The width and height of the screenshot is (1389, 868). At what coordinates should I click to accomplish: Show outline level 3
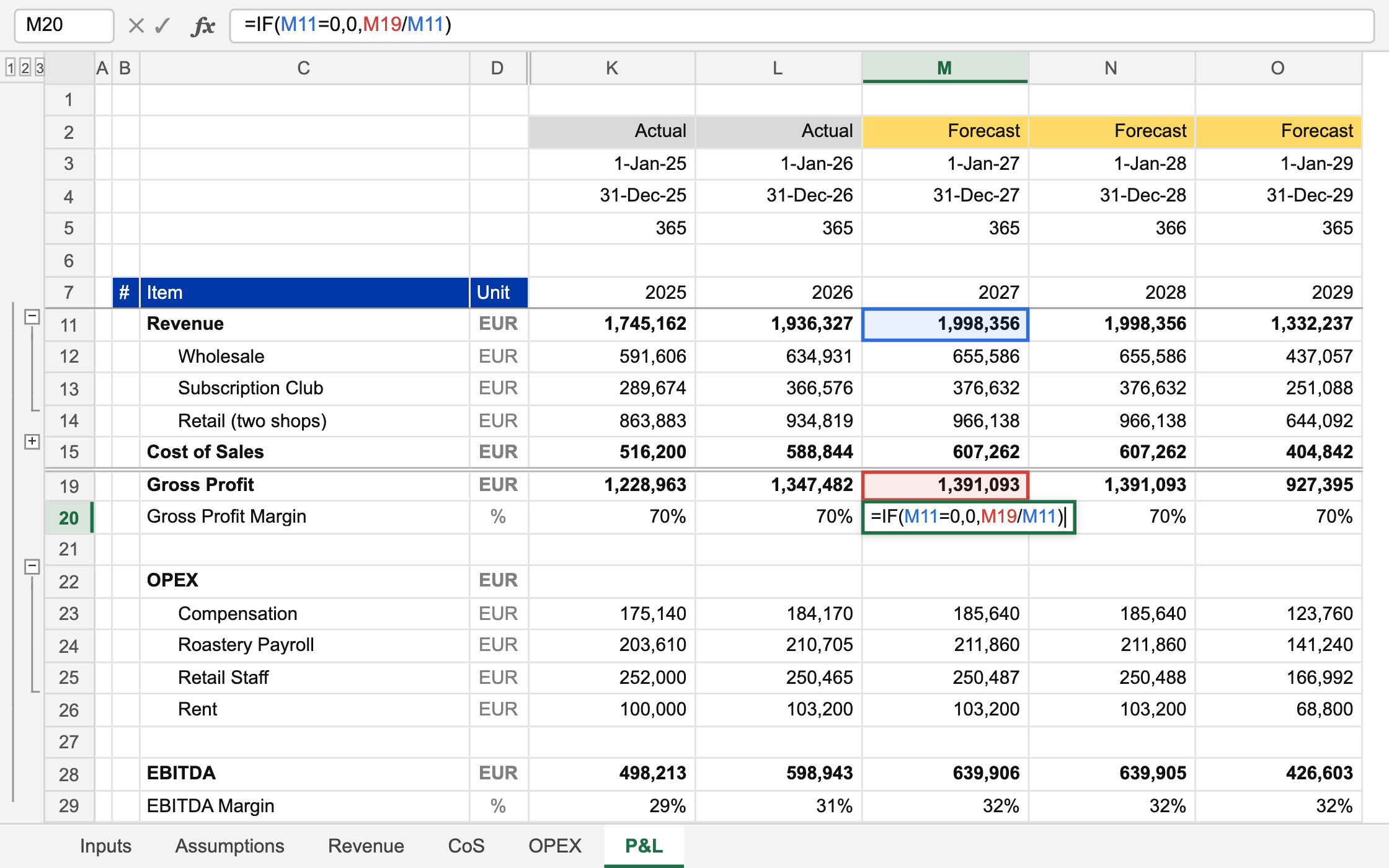click(40, 67)
